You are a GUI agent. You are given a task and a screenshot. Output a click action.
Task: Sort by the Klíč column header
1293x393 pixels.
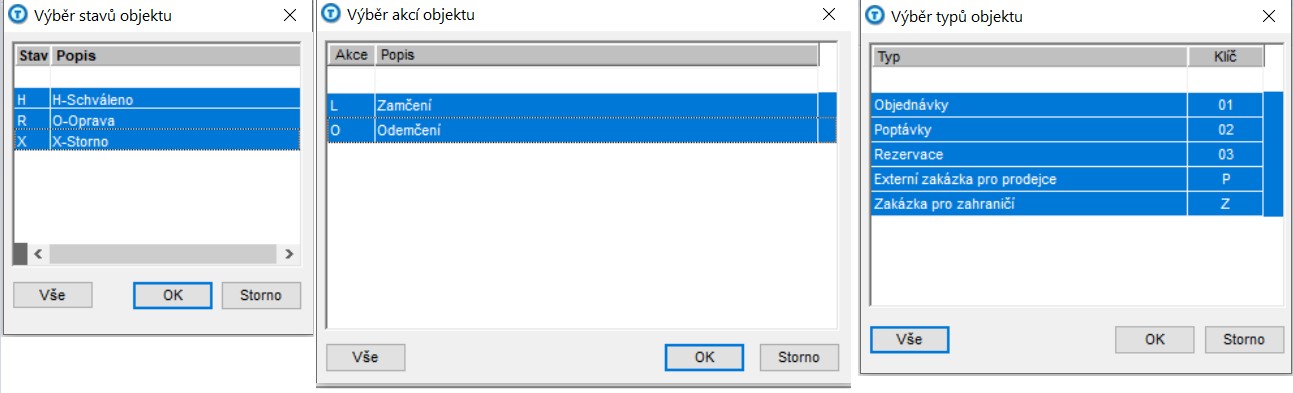coord(1225,57)
